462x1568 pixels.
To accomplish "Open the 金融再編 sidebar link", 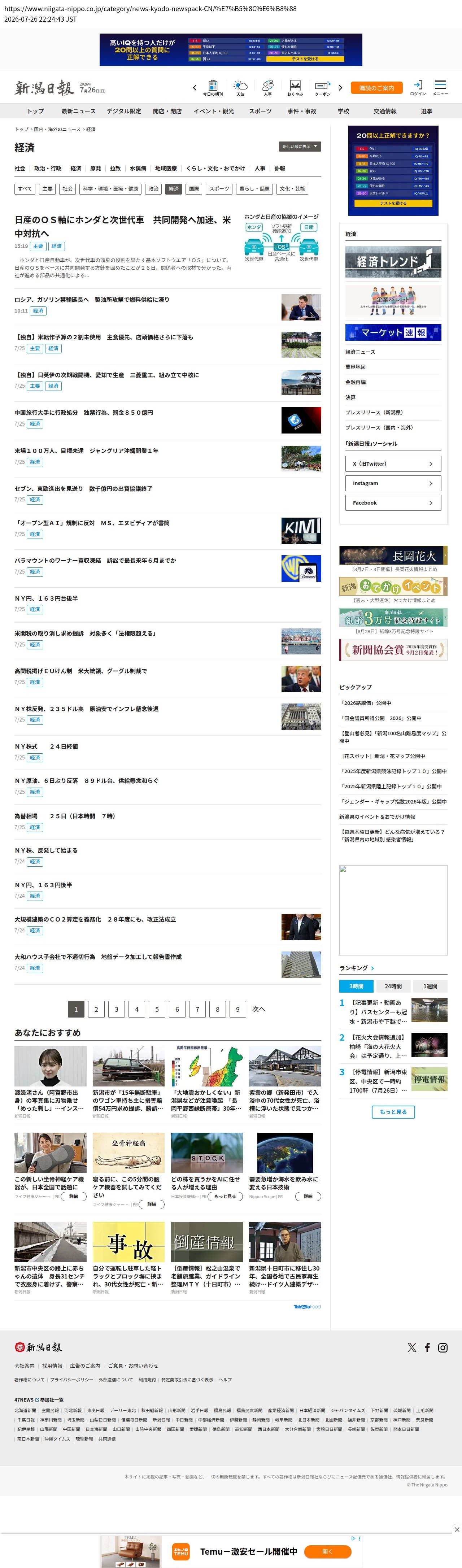I will 356,382.
